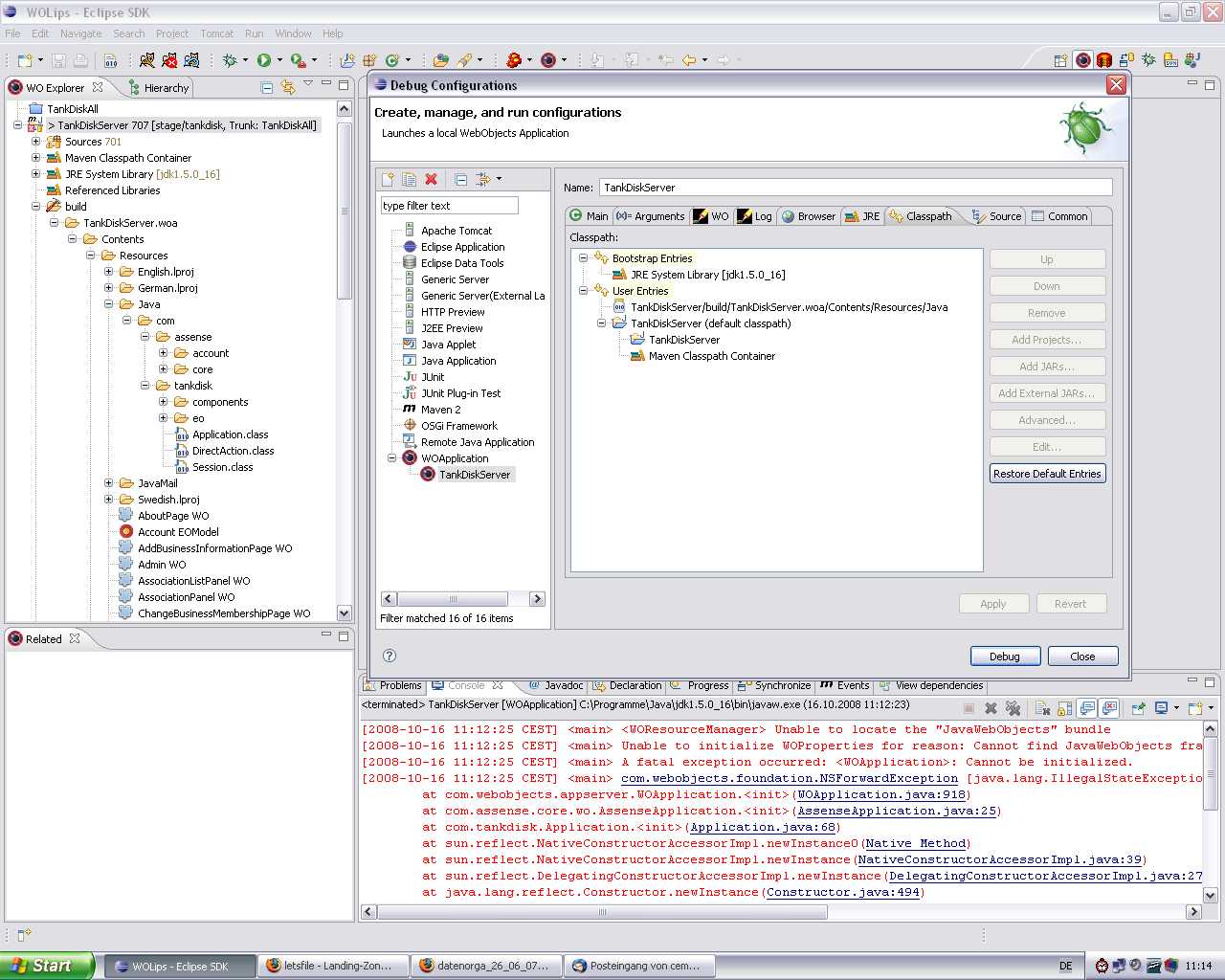Collapse WOApplication configuration type node
Screen dimensions: 1225x980
391,458
